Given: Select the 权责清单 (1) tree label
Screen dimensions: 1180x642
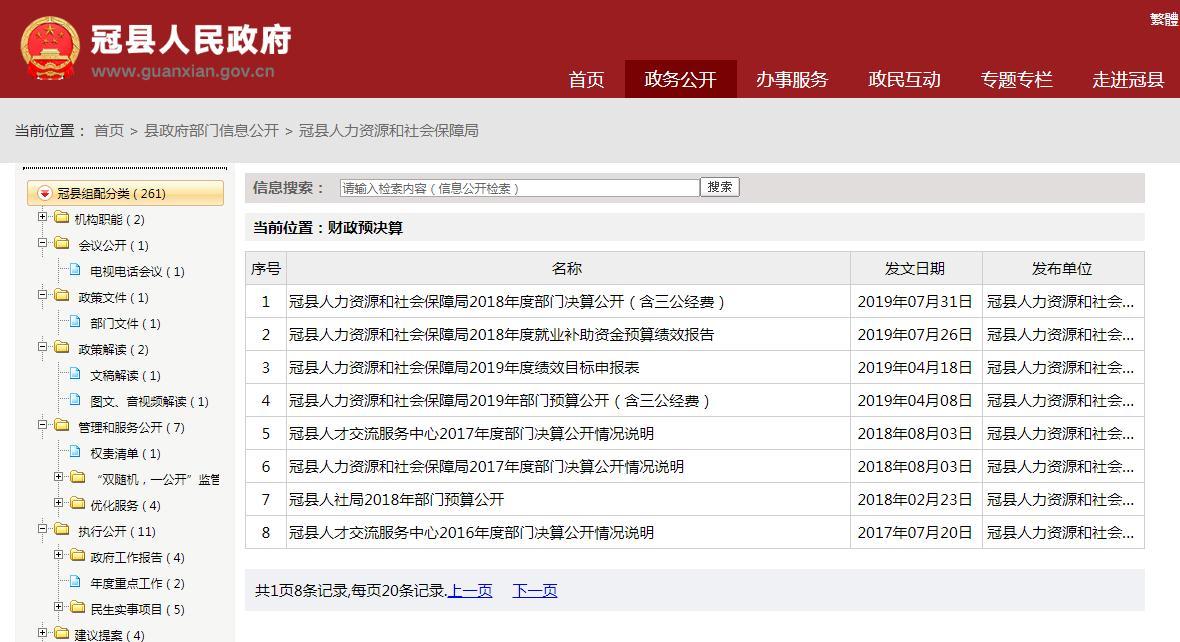Looking at the screenshot, I should pyautogui.click(x=126, y=453).
